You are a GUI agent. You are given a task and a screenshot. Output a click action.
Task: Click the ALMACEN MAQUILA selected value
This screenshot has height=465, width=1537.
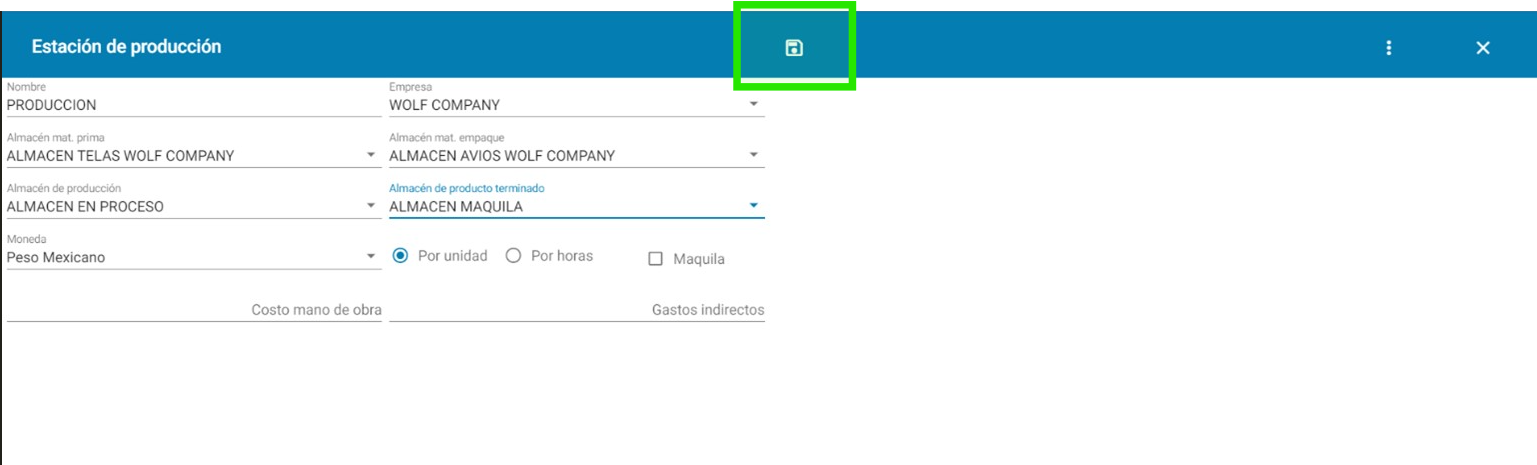point(456,207)
